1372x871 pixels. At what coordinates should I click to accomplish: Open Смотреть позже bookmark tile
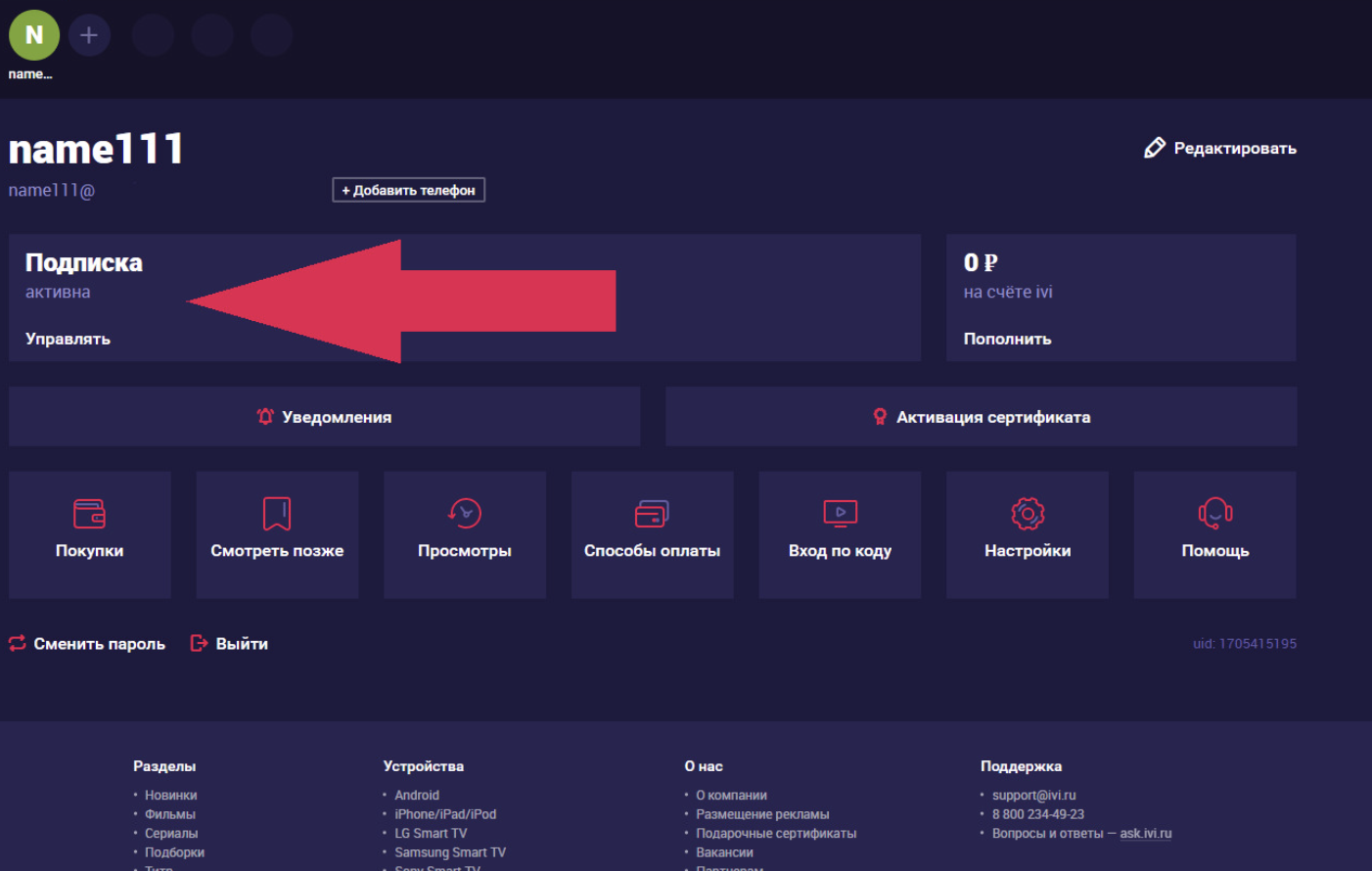tap(277, 534)
